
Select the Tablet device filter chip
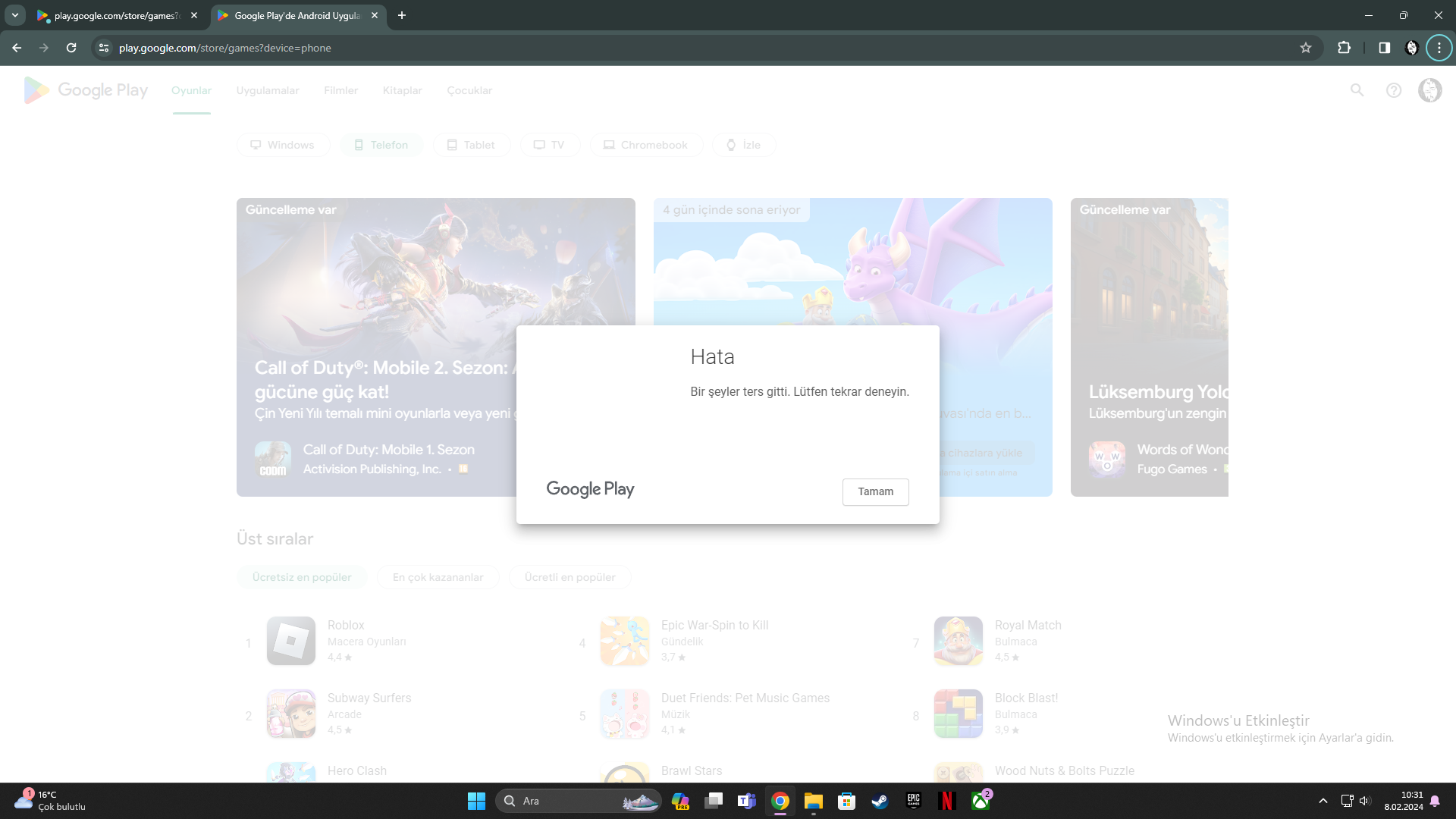[x=471, y=145]
